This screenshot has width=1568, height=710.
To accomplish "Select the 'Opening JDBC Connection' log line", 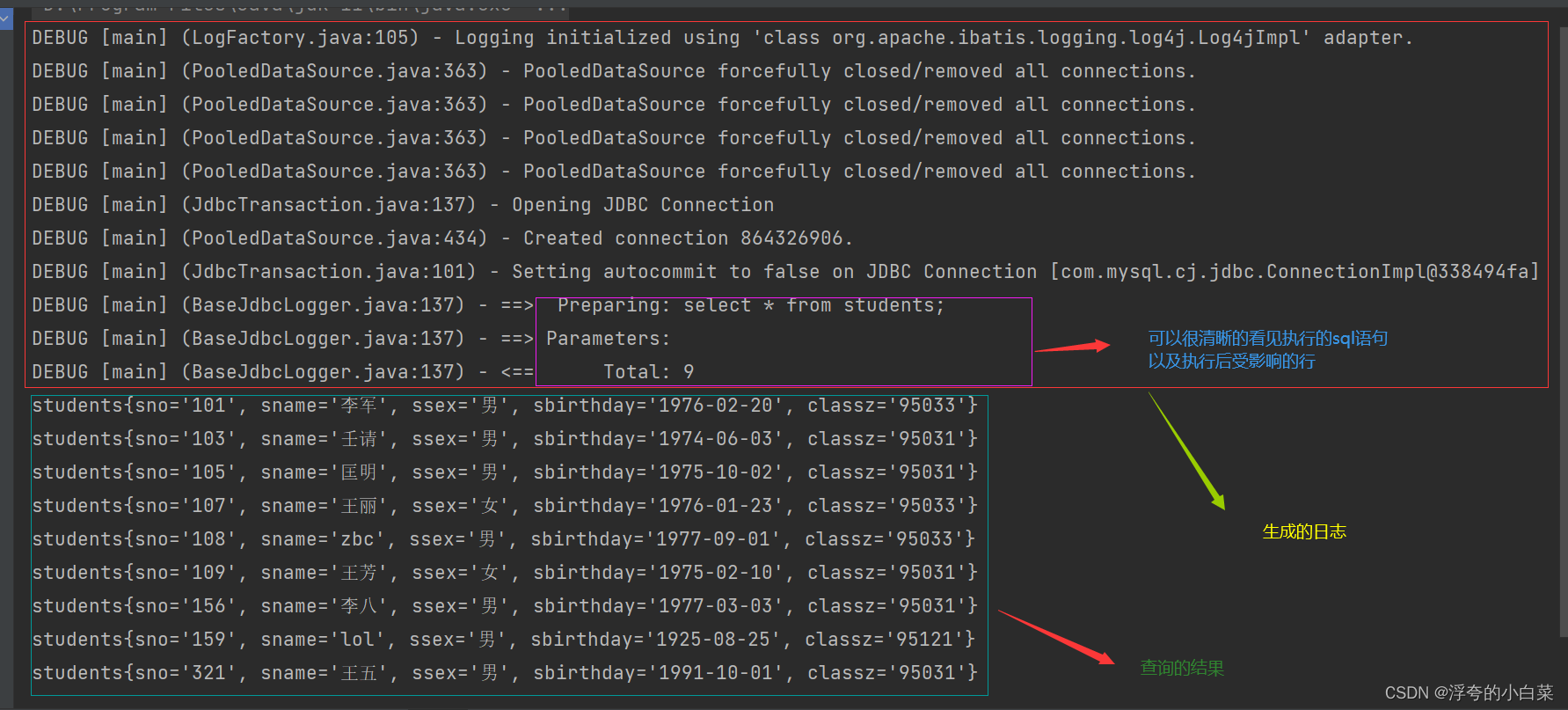I will coord(403,205).
